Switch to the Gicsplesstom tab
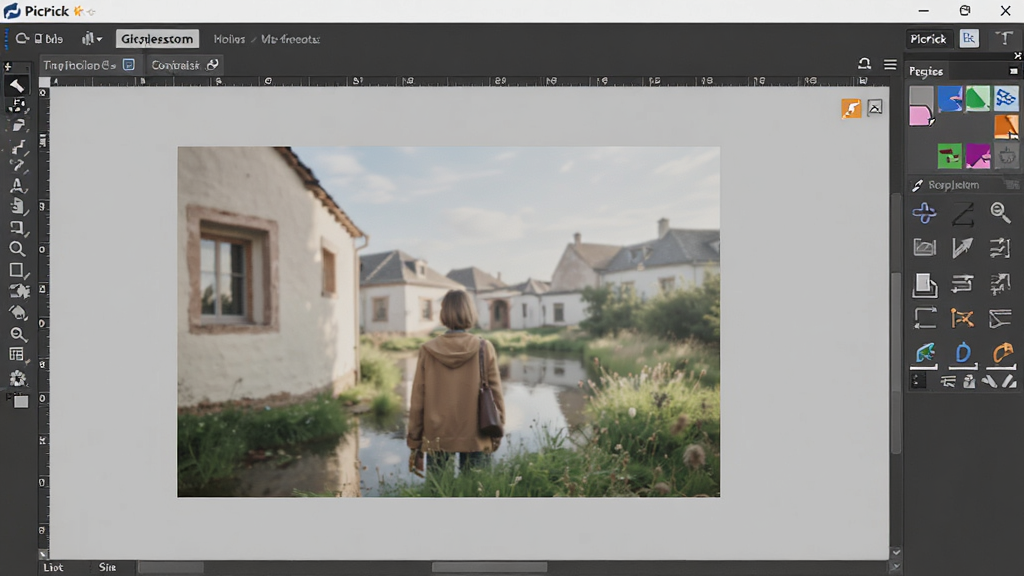The image size is (1024, 576). [x=157, y=39]
